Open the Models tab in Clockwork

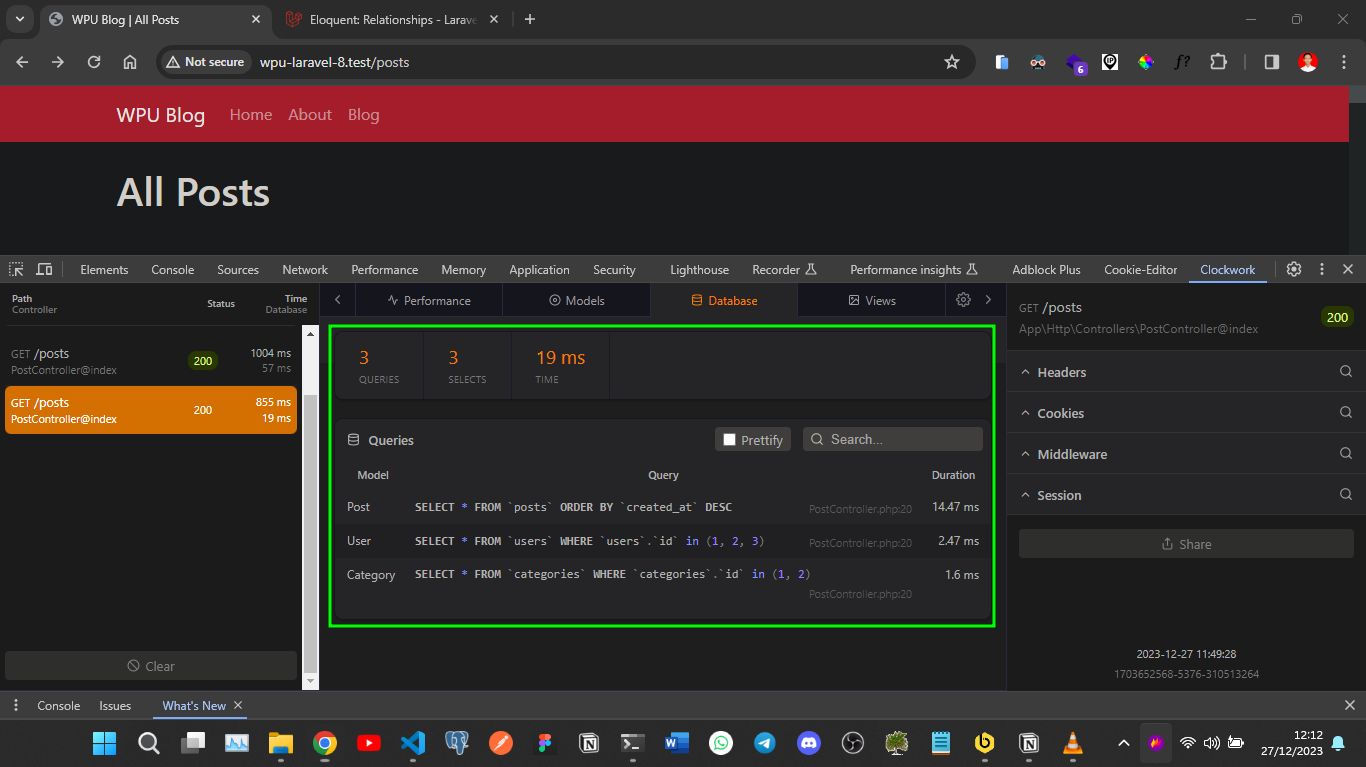[576, 300]
